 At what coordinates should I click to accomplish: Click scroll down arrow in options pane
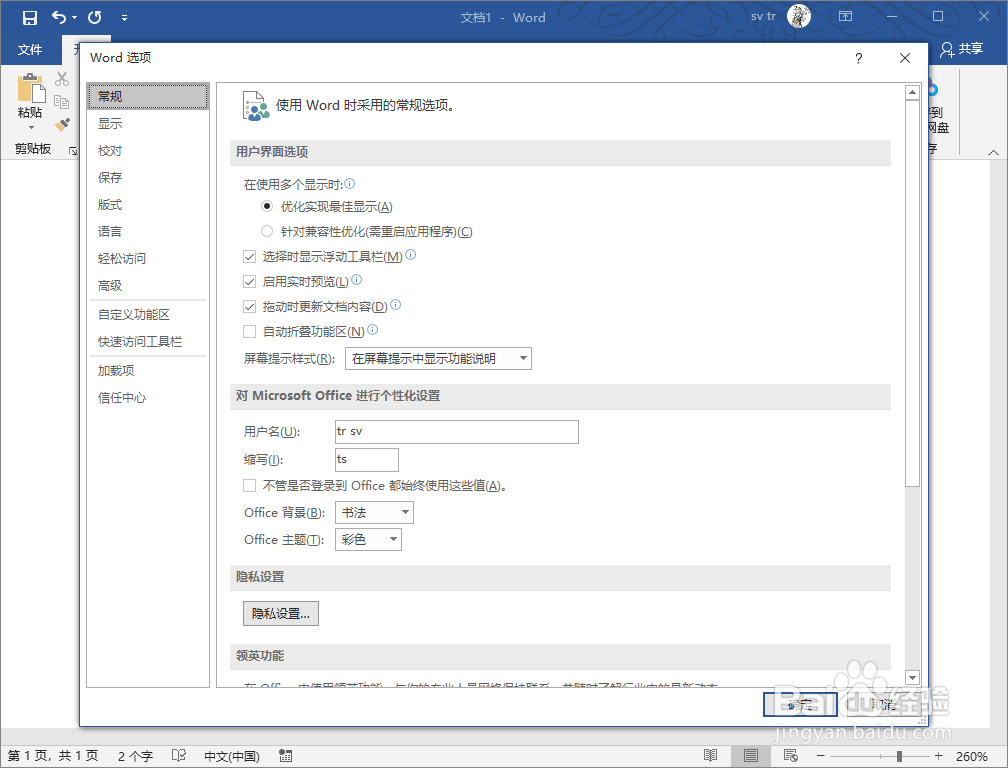click(912, 677)
